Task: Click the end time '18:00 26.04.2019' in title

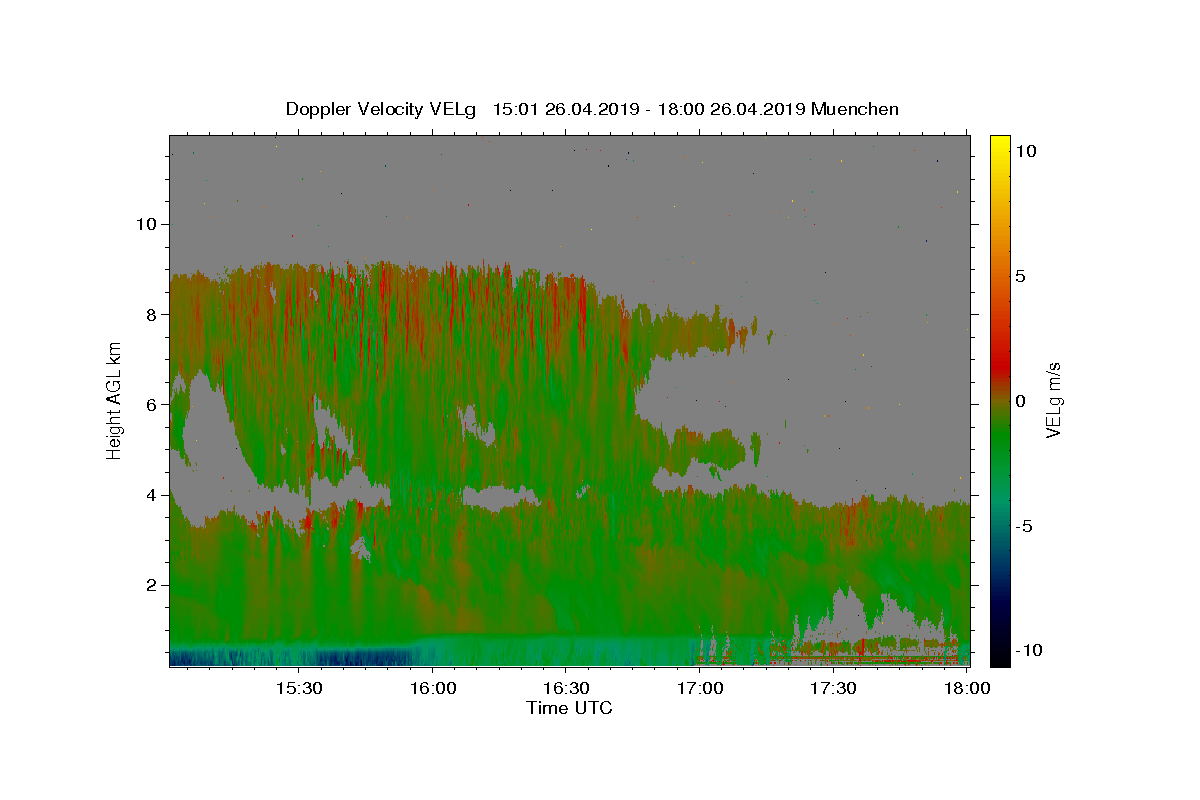Action: click(731, 109)
